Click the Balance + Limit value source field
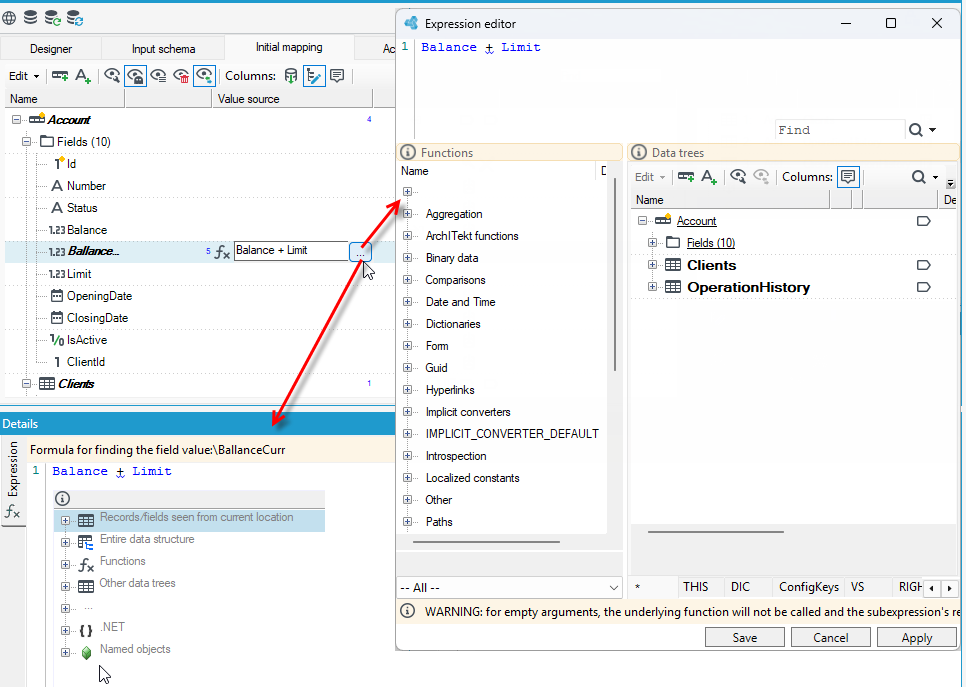 click(291, 251)
